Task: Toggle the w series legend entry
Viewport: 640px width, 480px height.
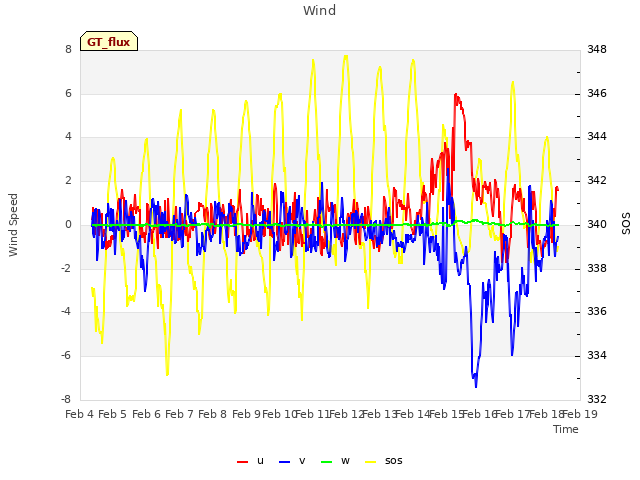Action: [x=336, y=461]
